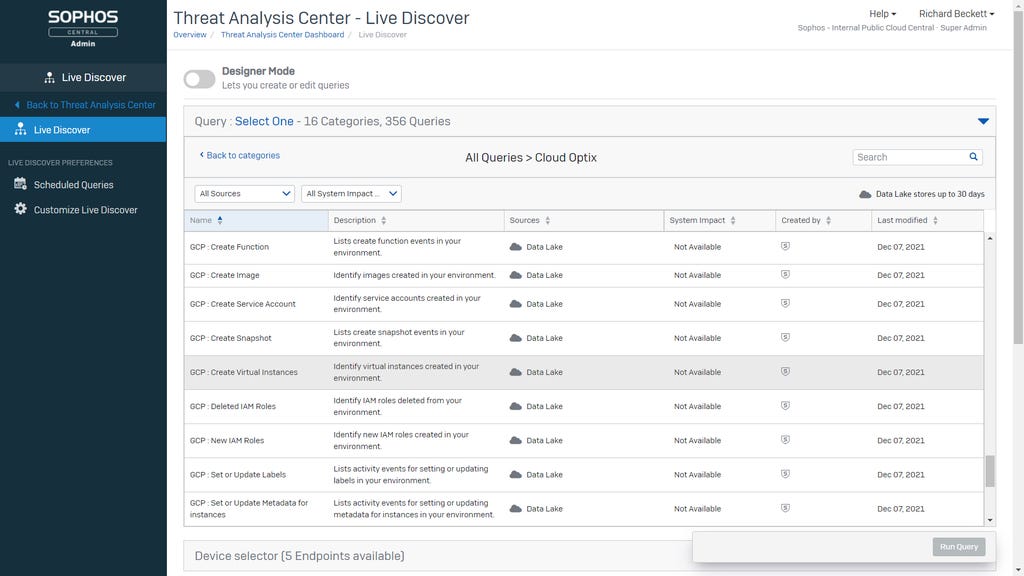Go to the Threat Analysis Center Dashboard breadcrumb
Image resolution: width=1024 pixels, height=576 pixels.
pyautogui.click(x=281, y=35)
